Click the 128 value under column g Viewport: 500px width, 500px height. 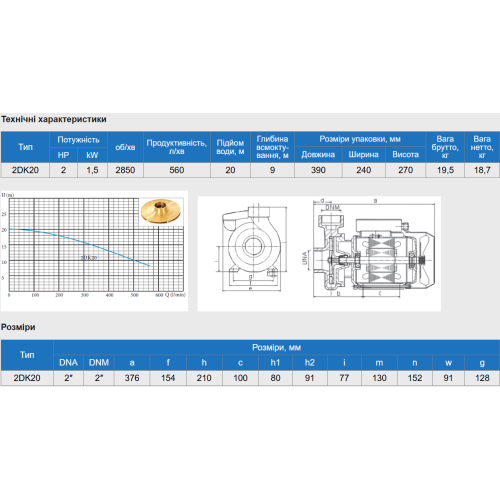click(x=482, y=378)
